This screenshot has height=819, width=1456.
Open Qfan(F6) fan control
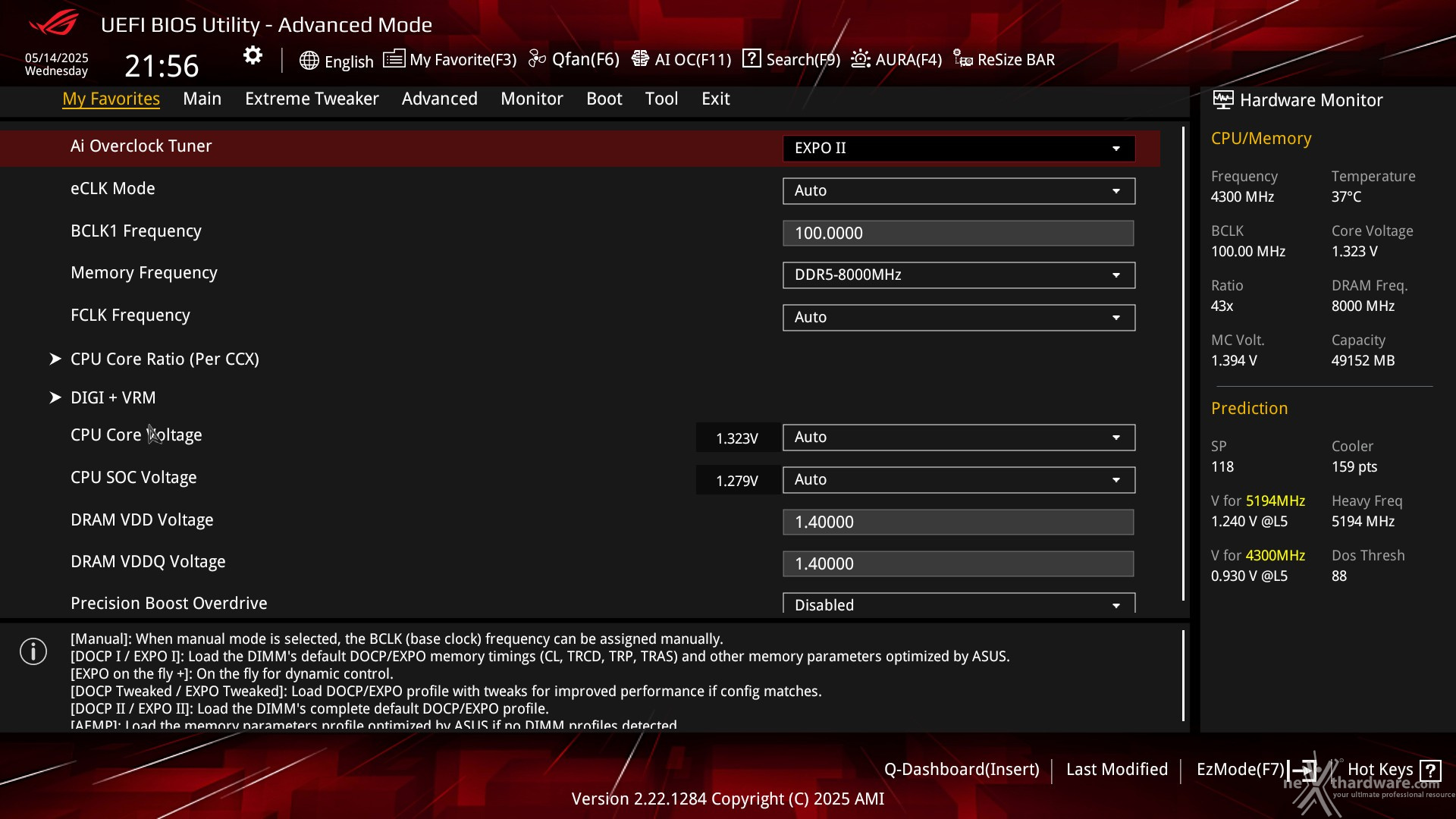coord(574,59)
